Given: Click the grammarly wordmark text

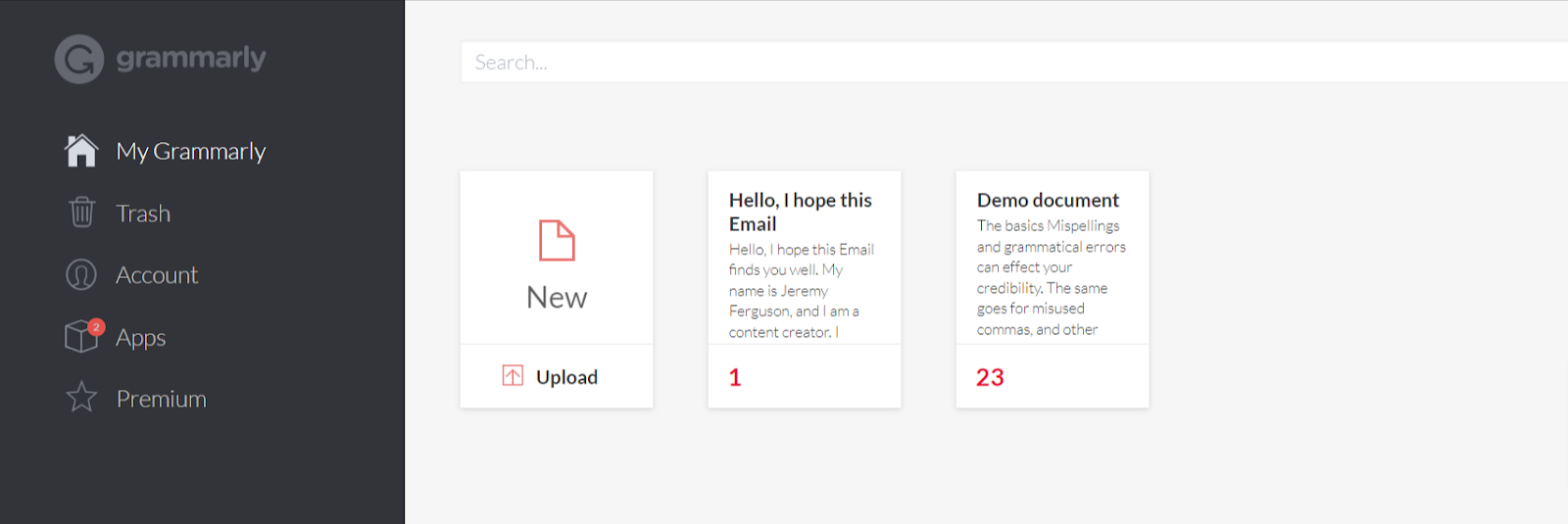Looking at the screenshot, I should click(x=191, y=58).
